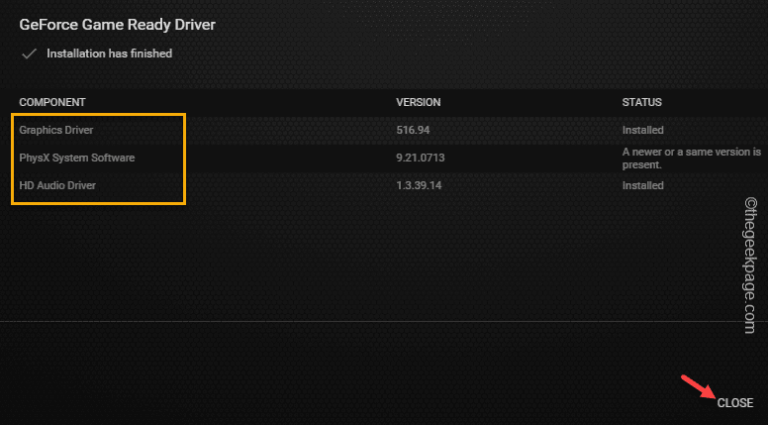Click the installation finished checkmark icon

coord(28,54)
